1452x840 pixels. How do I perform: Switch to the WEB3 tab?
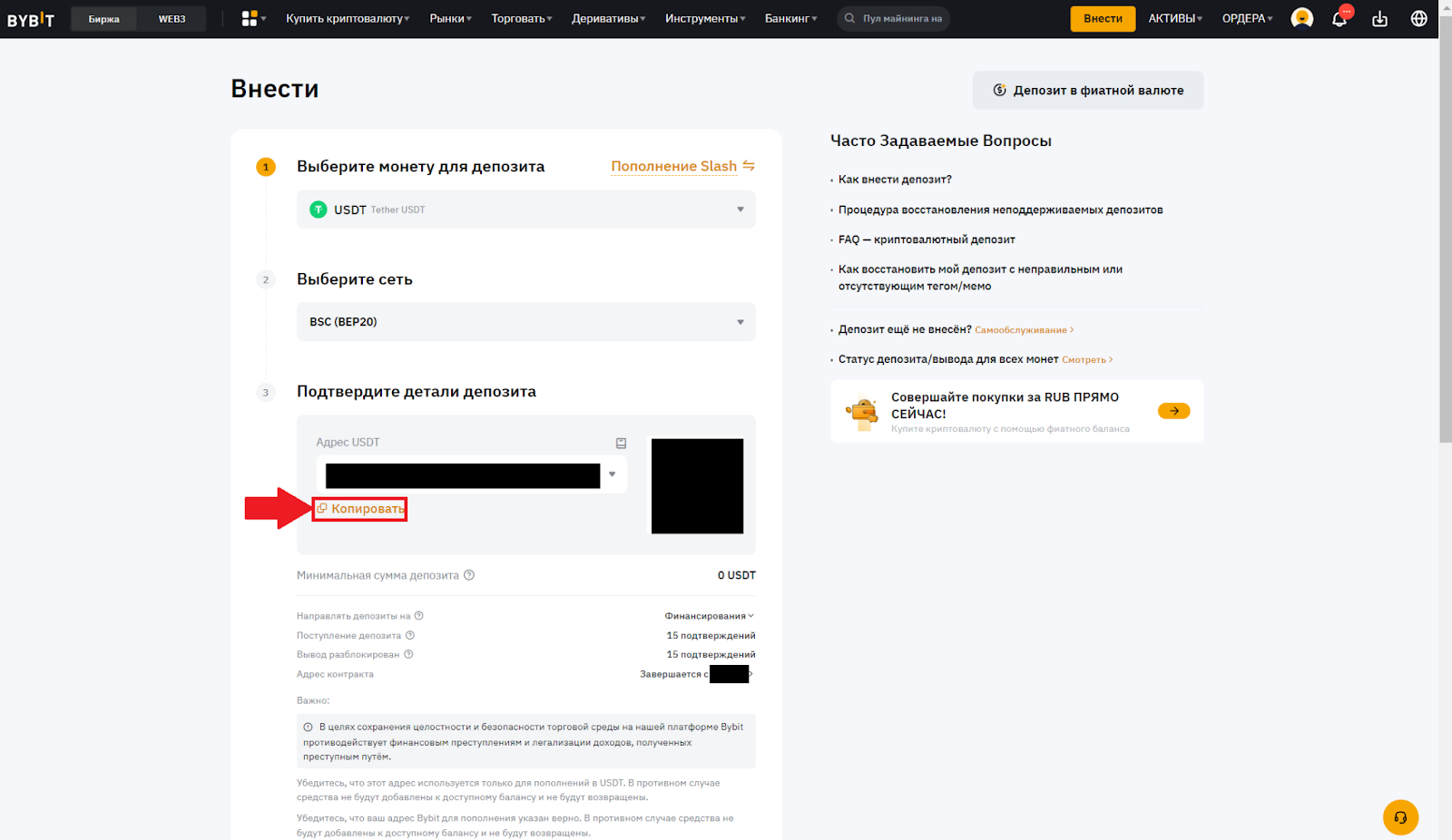[172, 19]
